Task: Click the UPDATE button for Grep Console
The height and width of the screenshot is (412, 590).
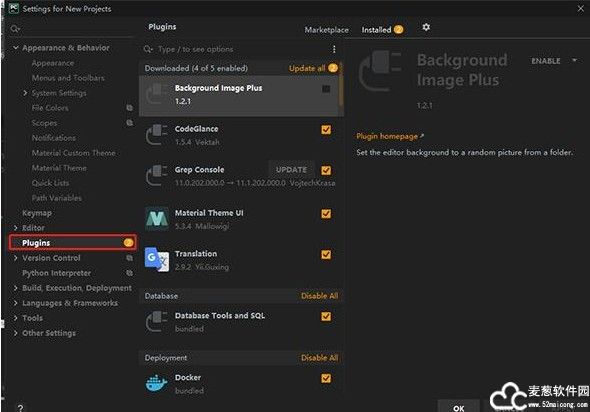Action: (291, 170)
